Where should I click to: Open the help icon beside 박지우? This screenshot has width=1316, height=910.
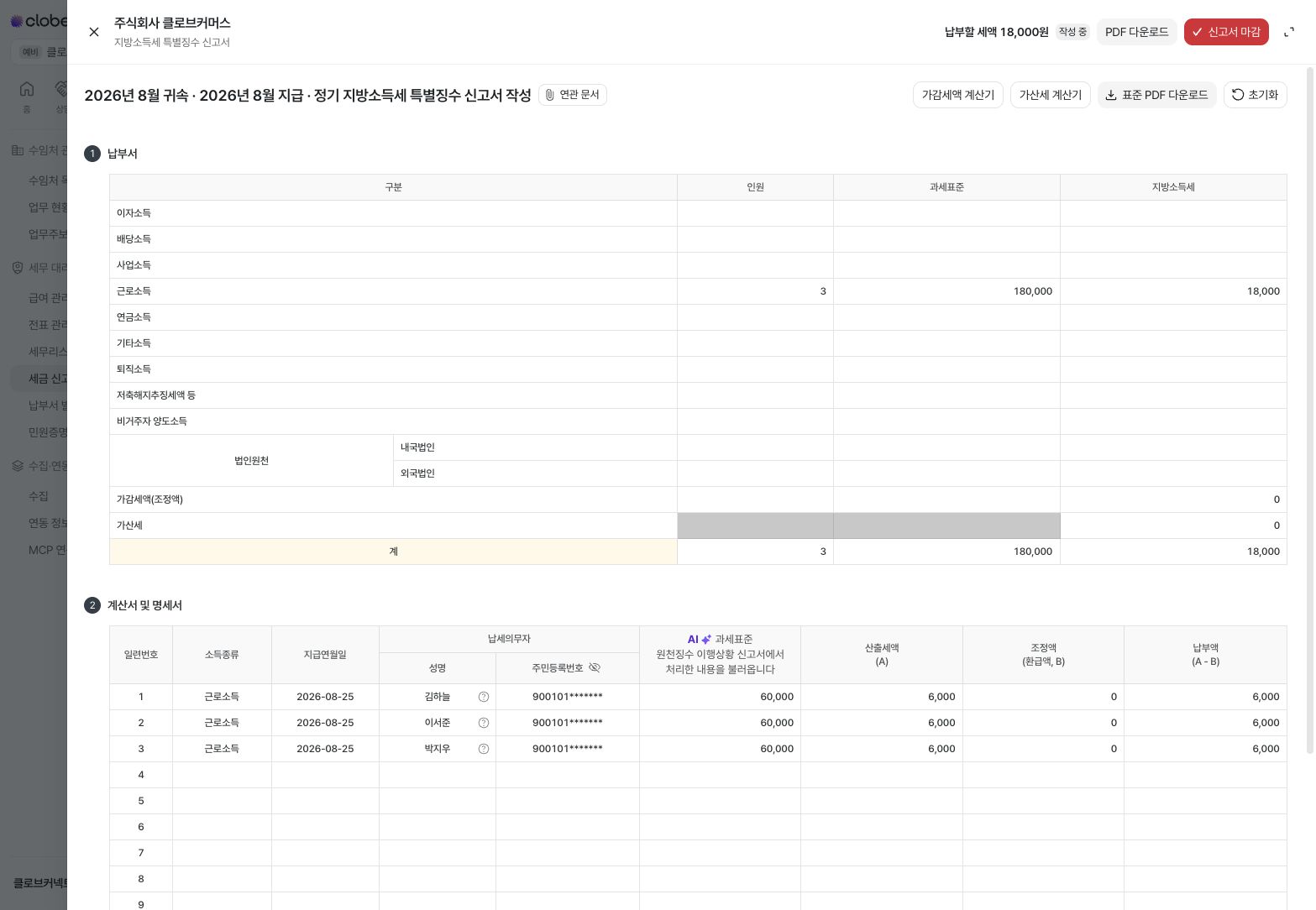click(484, 749)
